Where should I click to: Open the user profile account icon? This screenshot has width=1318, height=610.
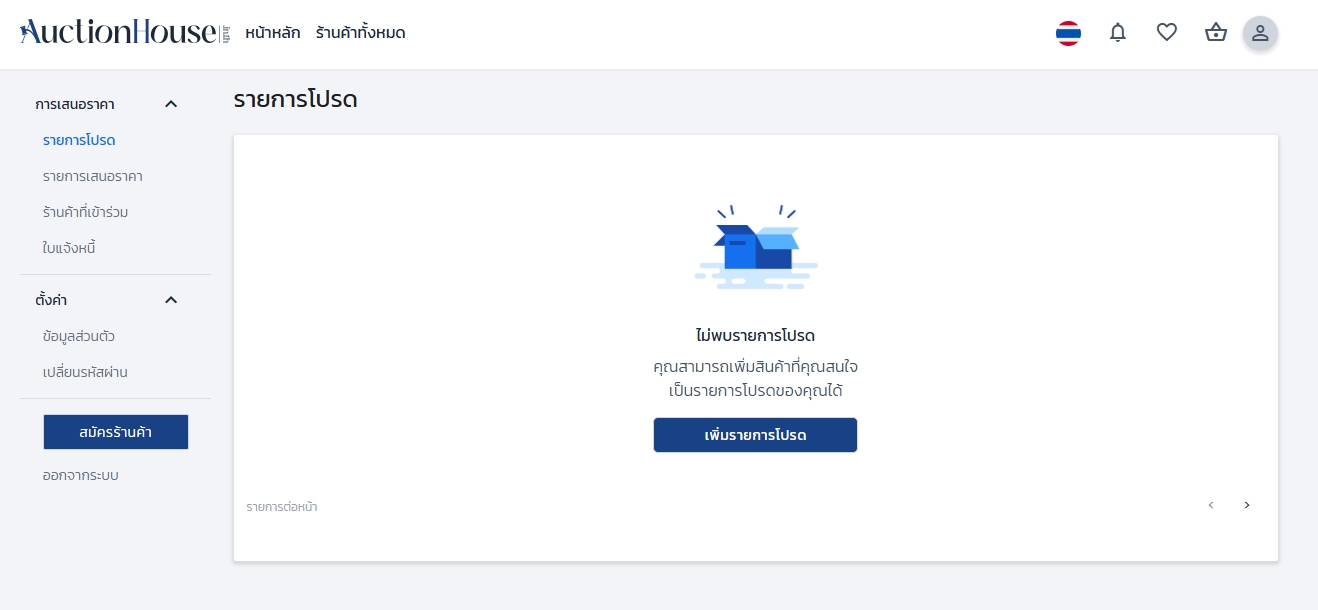click(1260, 33)
